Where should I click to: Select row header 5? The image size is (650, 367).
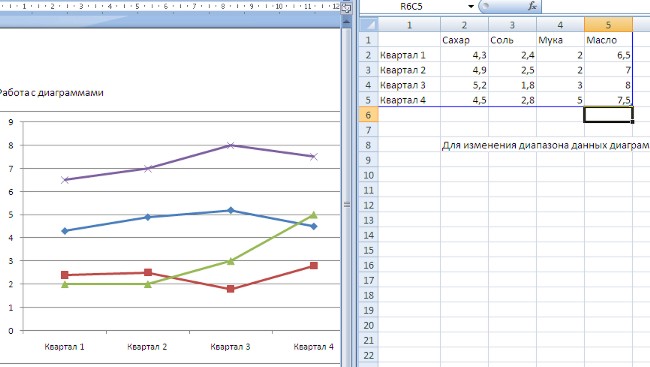pos(369,100)
